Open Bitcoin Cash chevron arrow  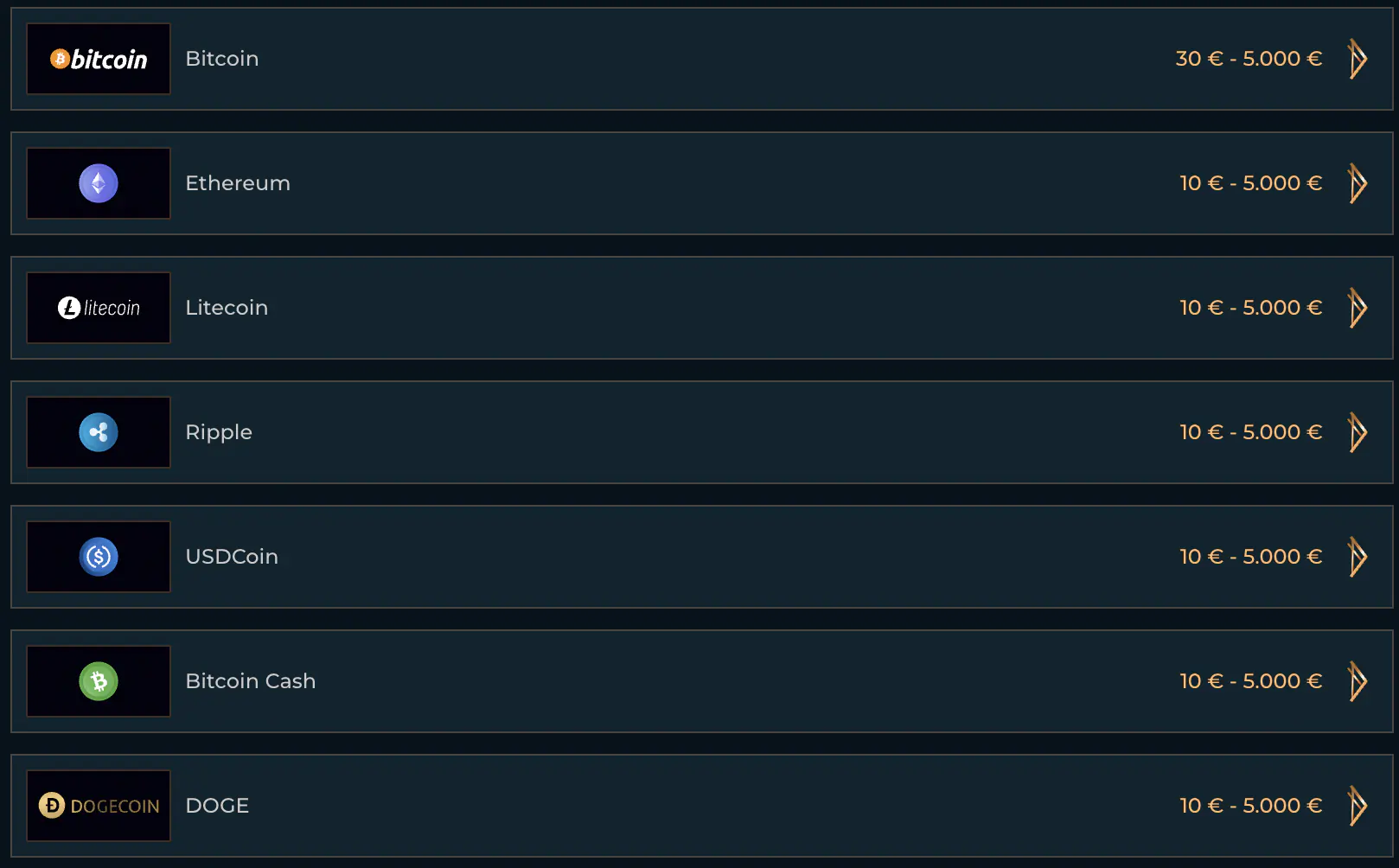tap(1357, 681)
